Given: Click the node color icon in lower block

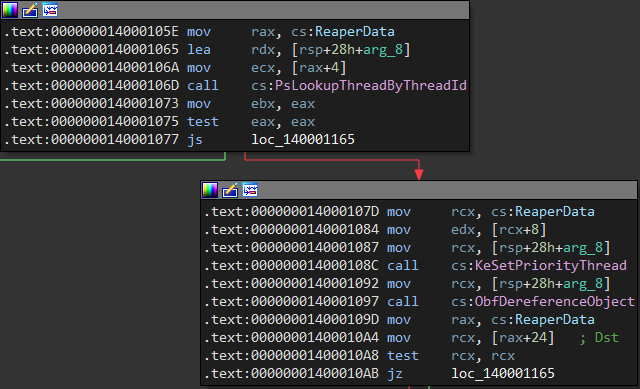Looking at the screenshot, I should point(210,190).
